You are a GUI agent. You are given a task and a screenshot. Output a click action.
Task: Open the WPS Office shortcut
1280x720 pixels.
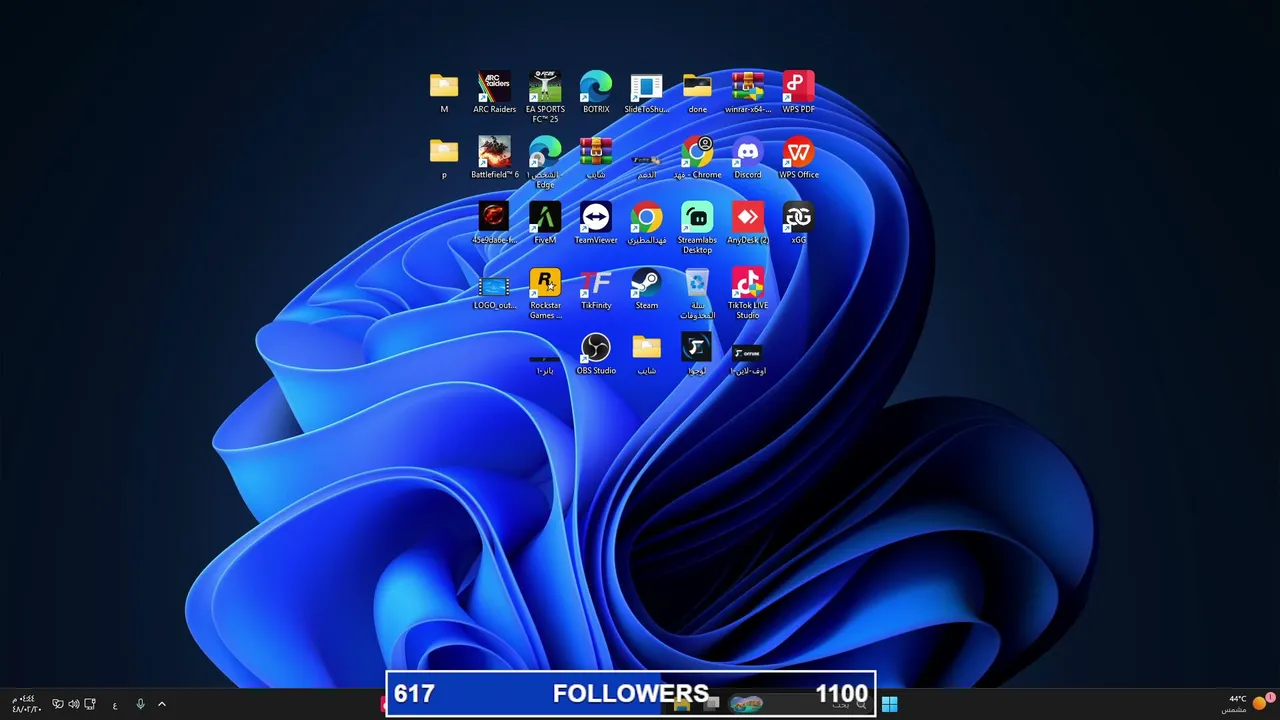(x=798, y=158)
